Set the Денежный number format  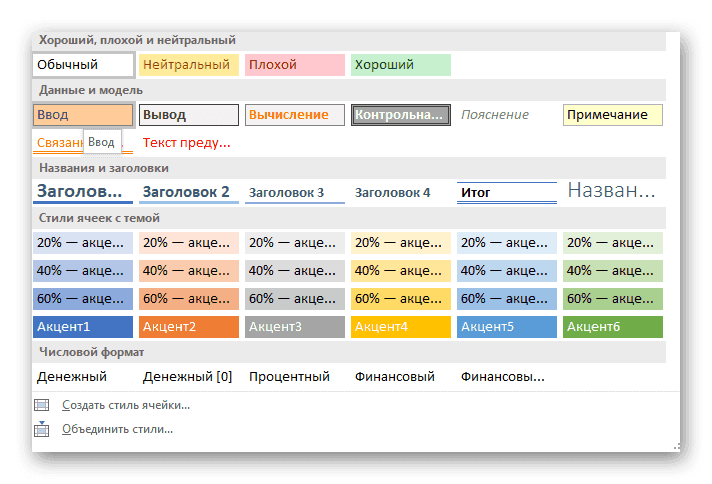pos(83,377)
